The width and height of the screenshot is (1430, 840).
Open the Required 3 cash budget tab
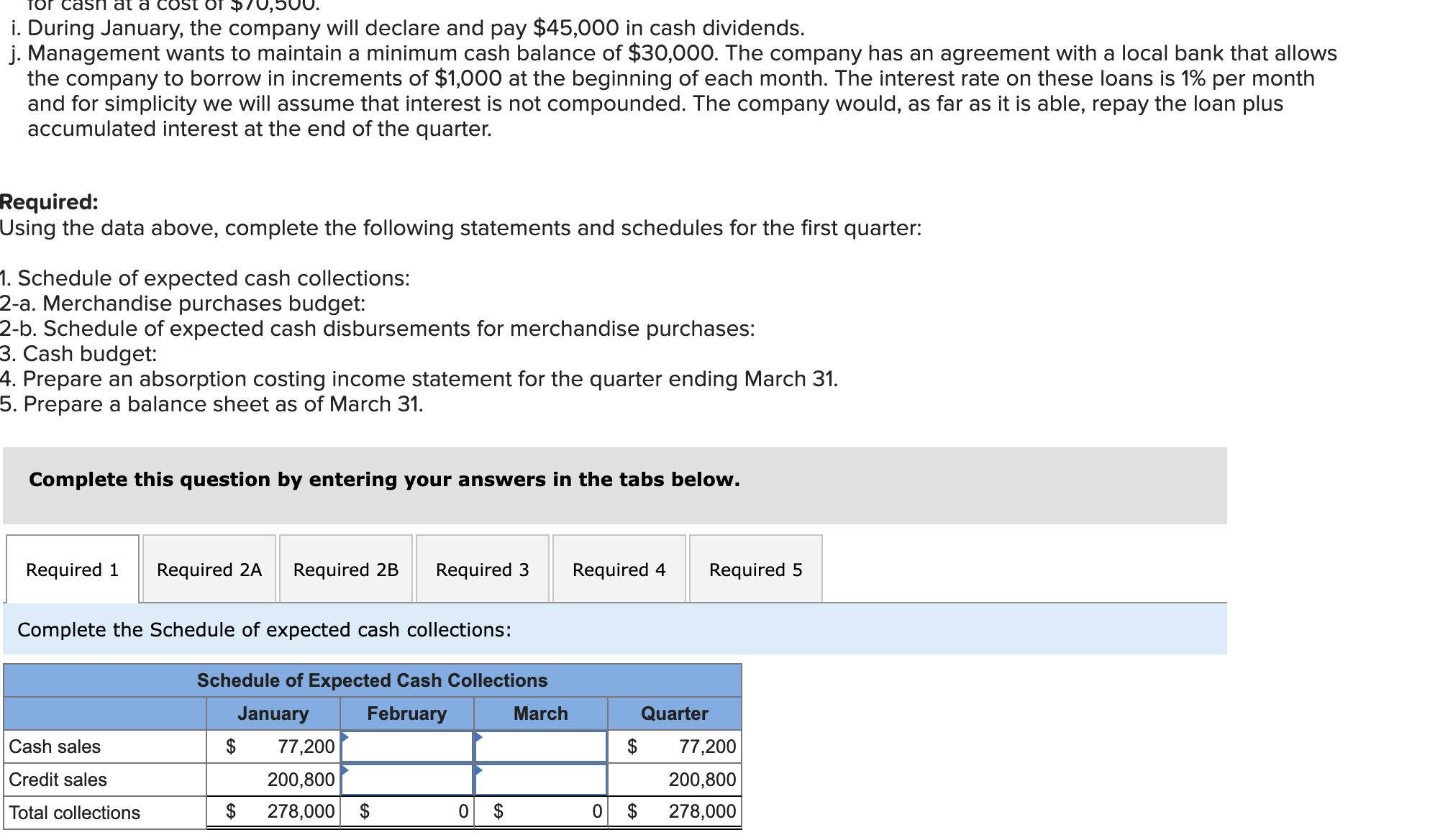pos(482,570)
